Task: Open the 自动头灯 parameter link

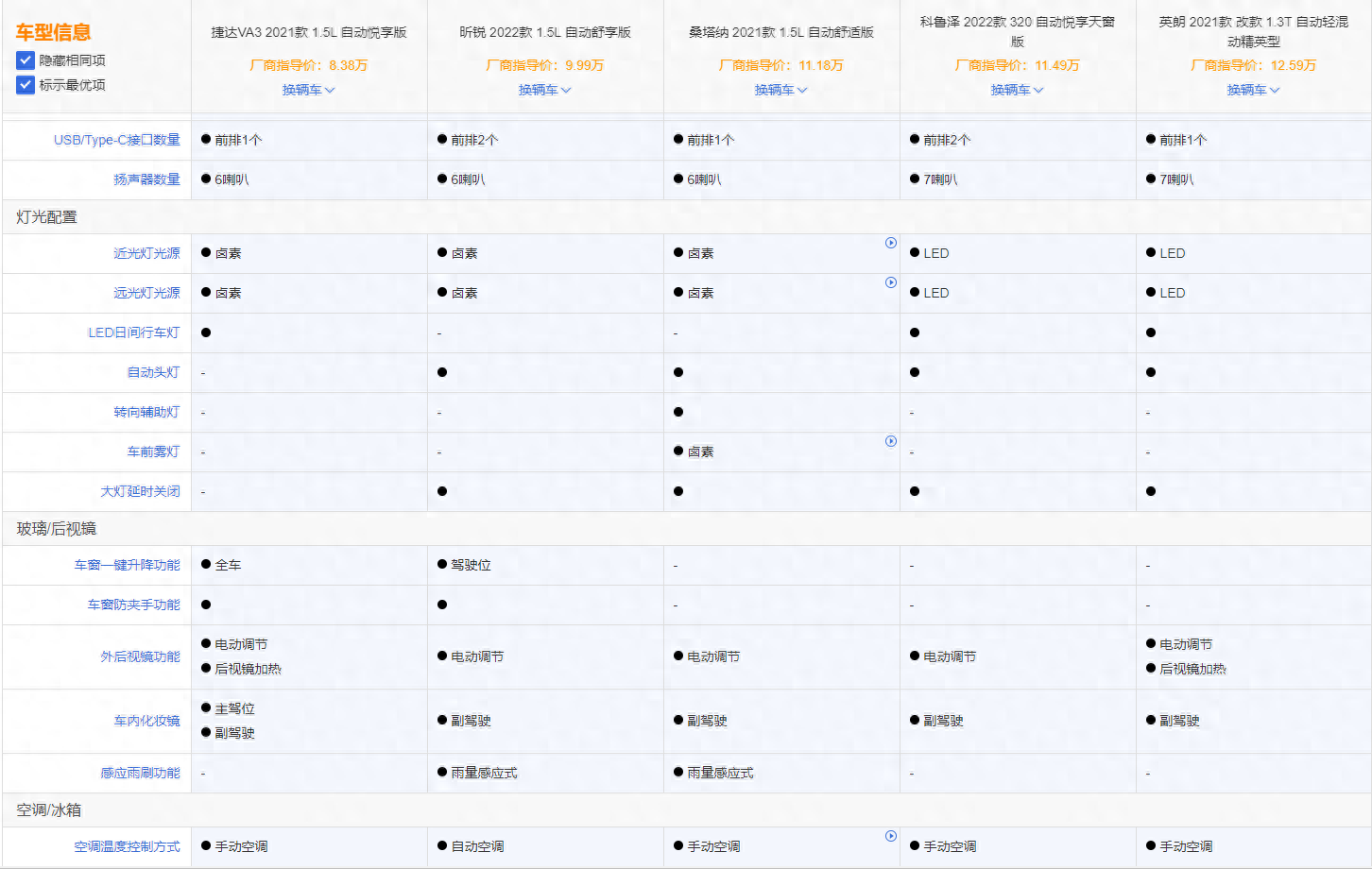Action: [x=153, y=372]
